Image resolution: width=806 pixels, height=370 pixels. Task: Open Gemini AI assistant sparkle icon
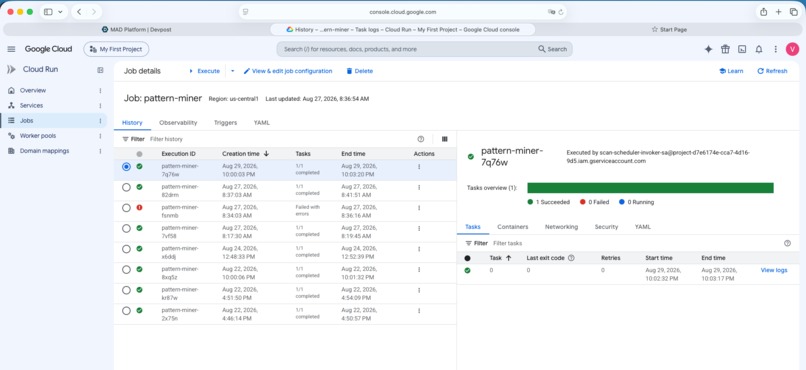pyautogui.click(x=708, y=49)
